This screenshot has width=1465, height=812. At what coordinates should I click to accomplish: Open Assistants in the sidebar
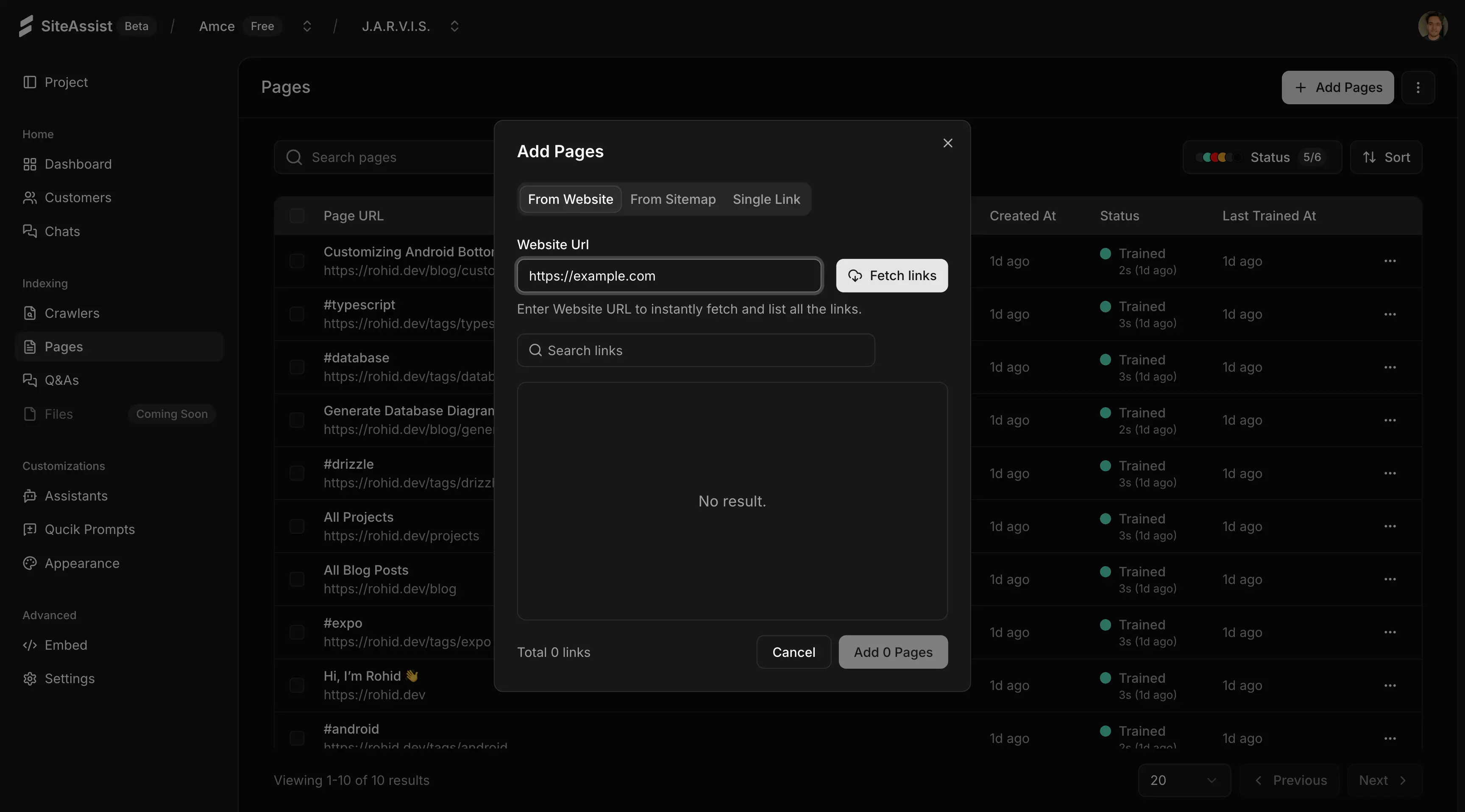coord(119,496)
